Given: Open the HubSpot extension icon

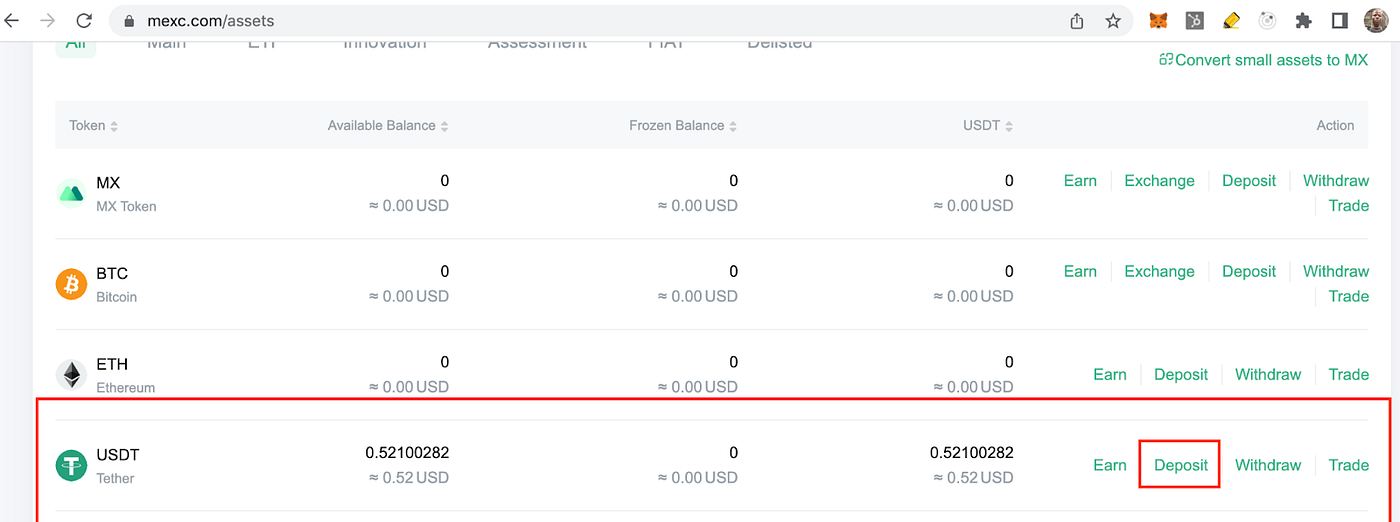Looking at the screenshot, I should (1194, 20).
